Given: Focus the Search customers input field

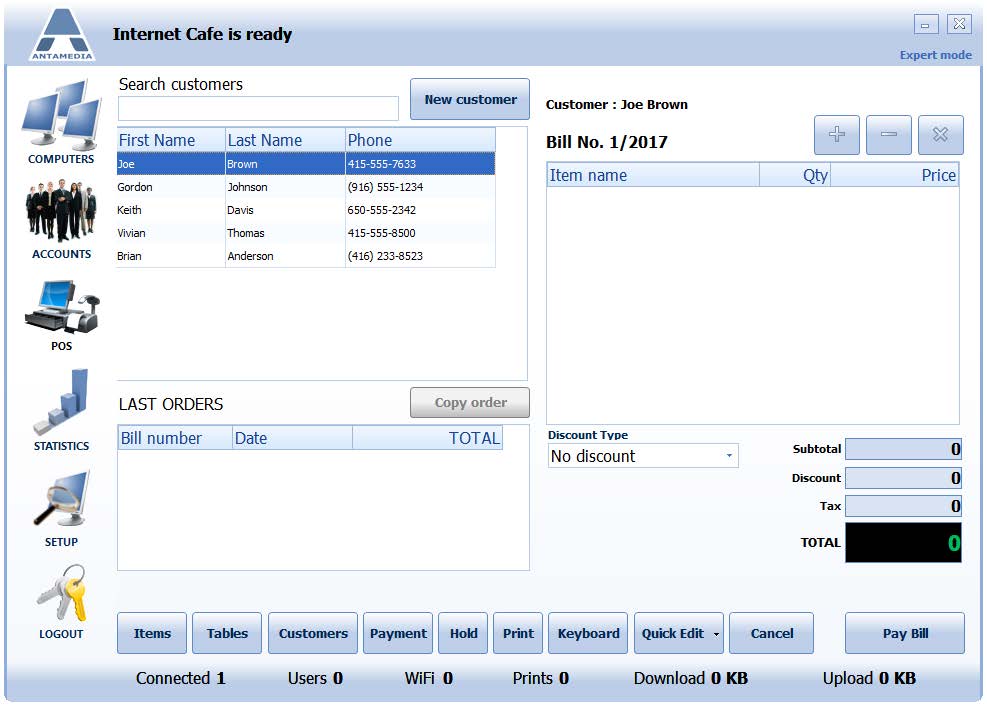Looking at the screenshot, I should pos(258,108).
